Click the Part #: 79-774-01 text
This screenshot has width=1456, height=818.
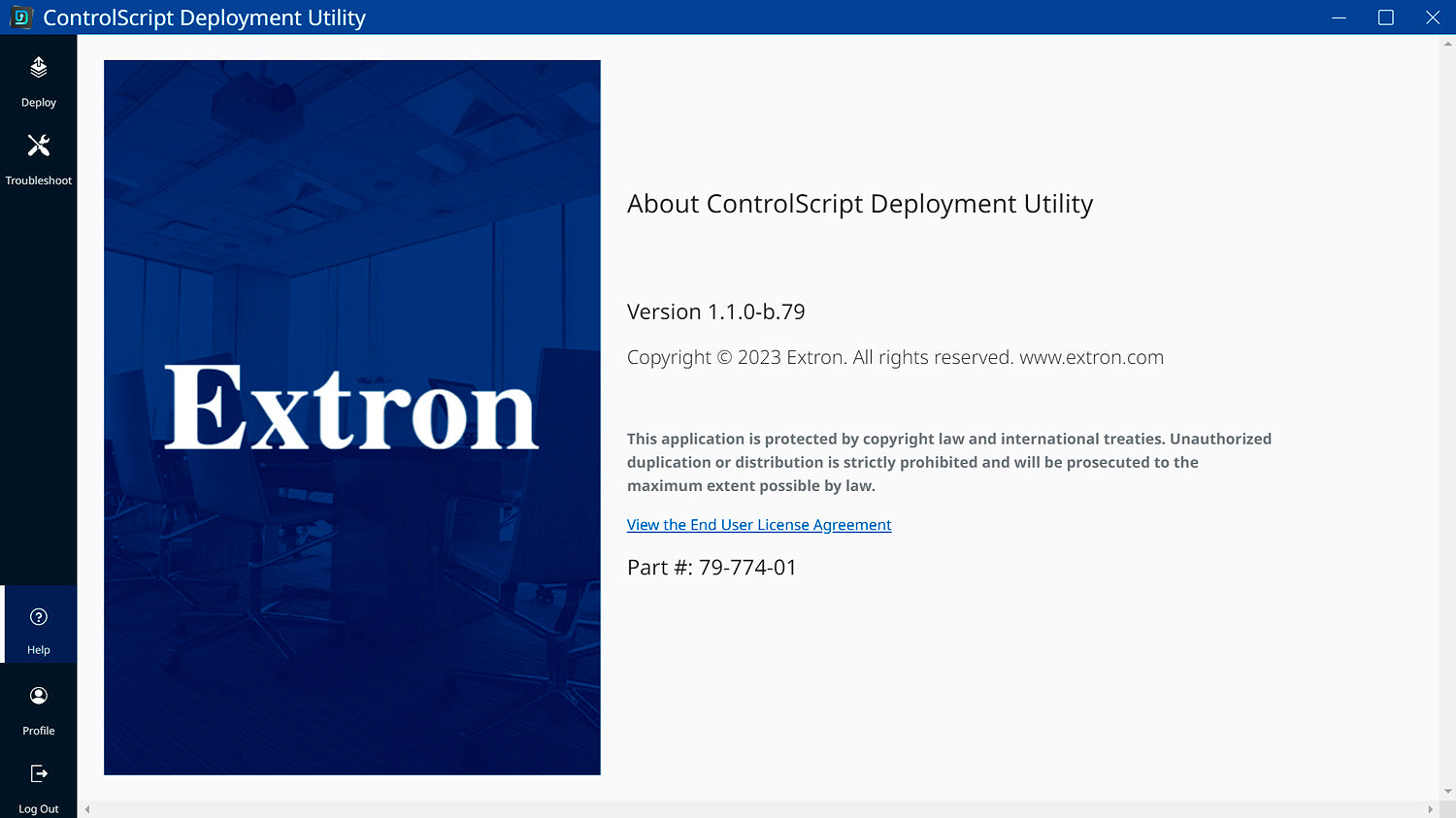[x=711, y=568]
